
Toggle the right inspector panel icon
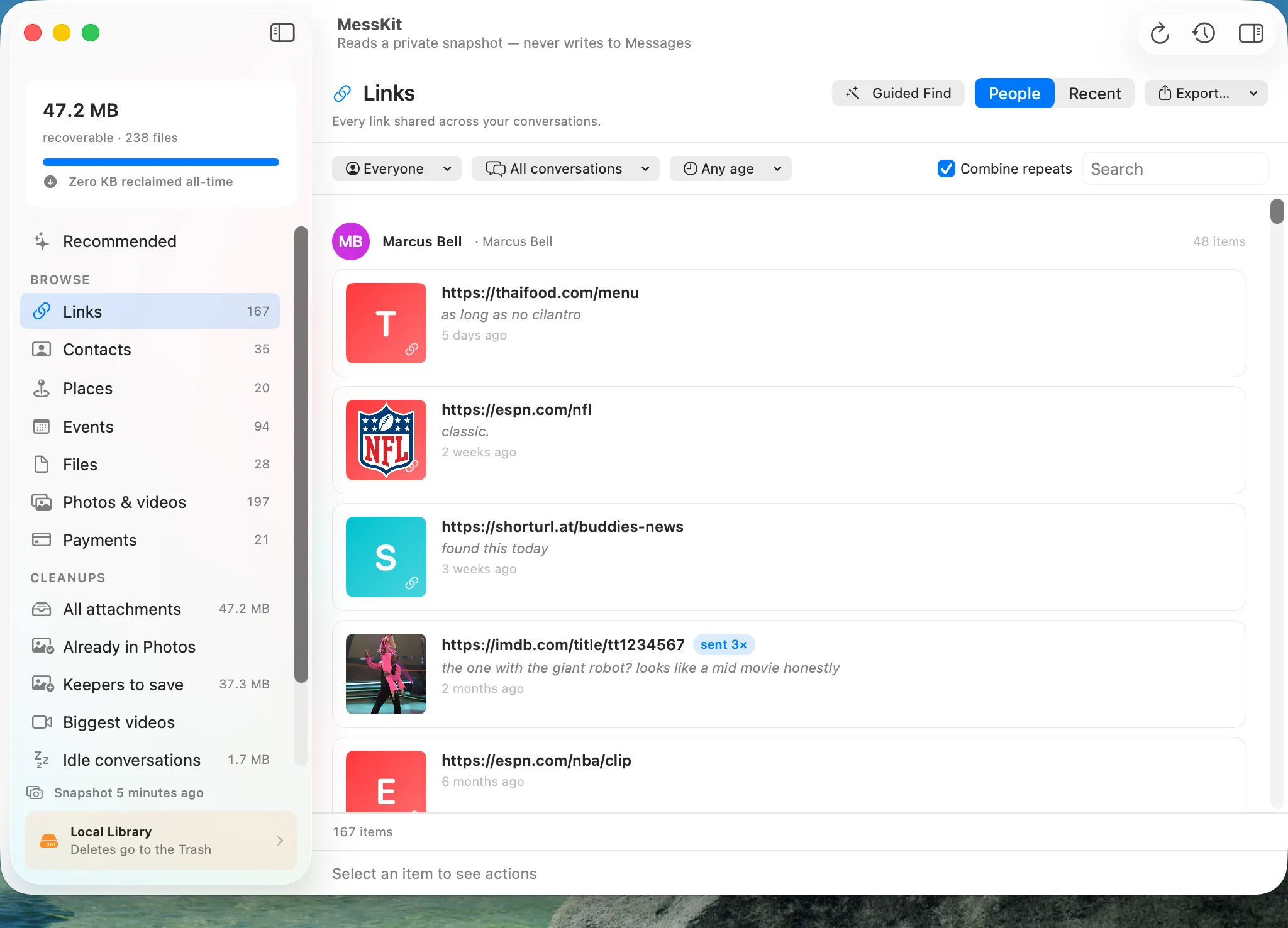coord(1250,33)
